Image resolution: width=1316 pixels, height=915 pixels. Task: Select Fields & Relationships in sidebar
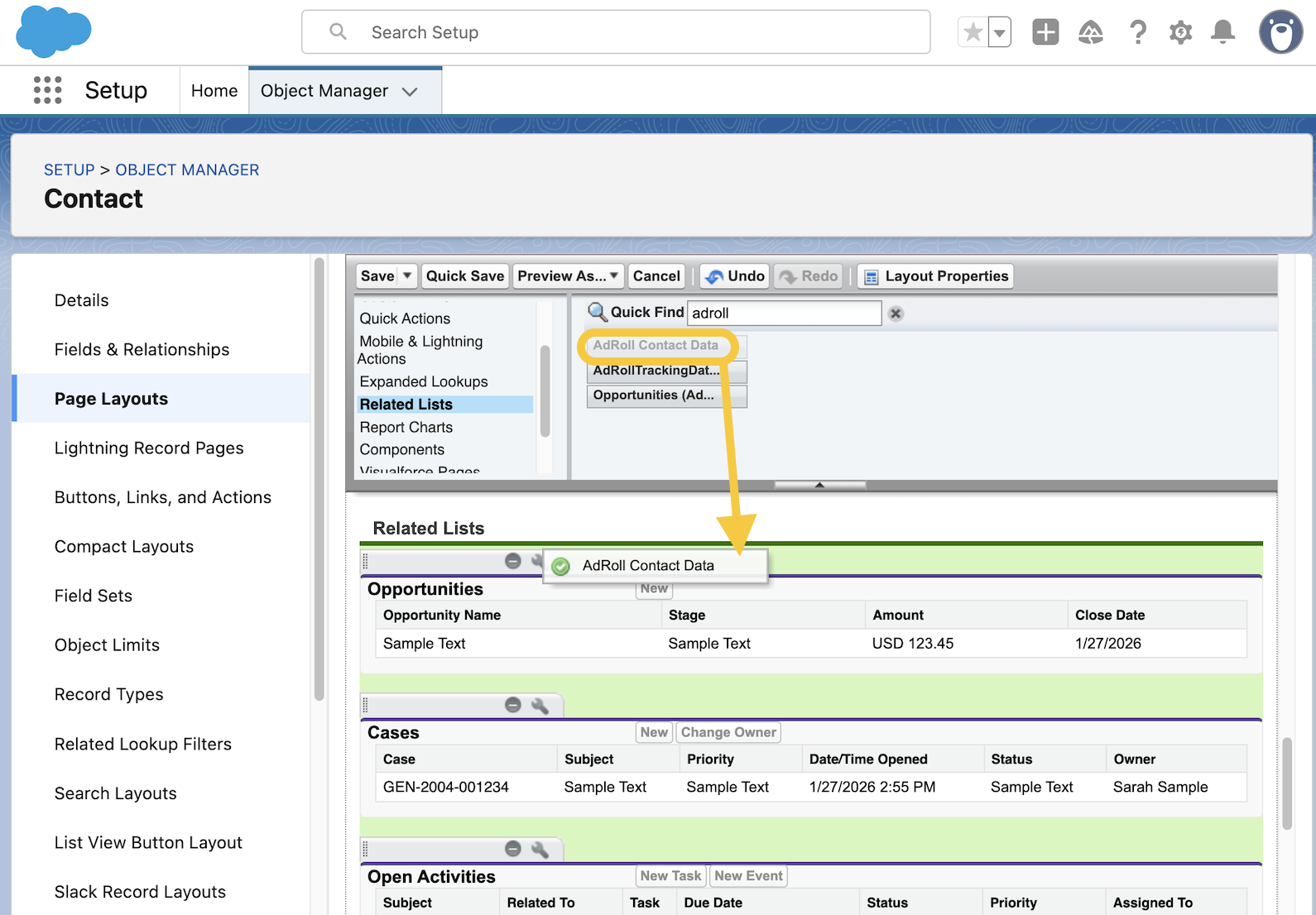[142, 349]
